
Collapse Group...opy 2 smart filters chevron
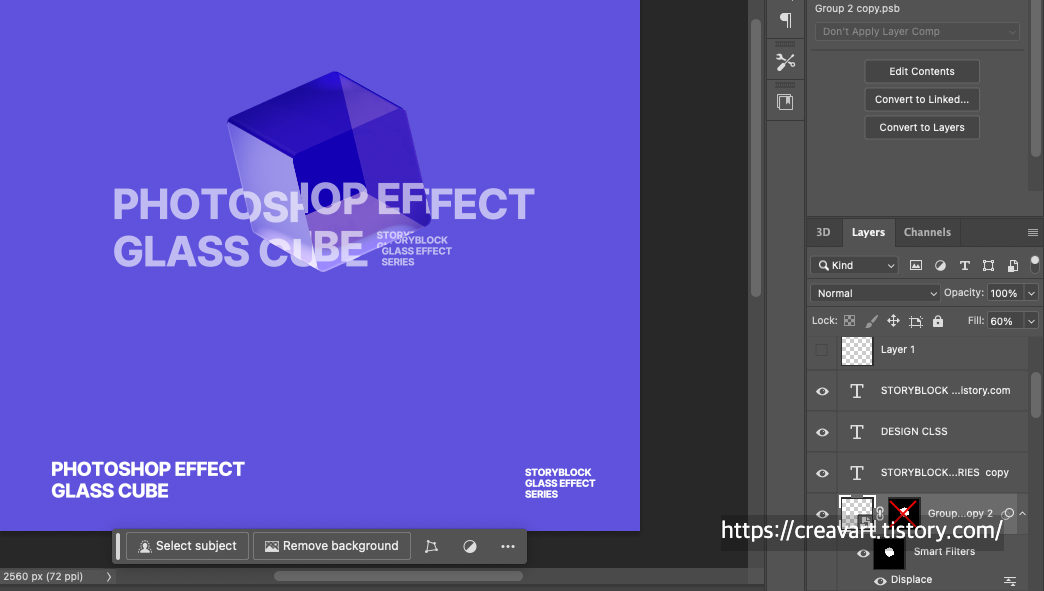click(1023, 513)
